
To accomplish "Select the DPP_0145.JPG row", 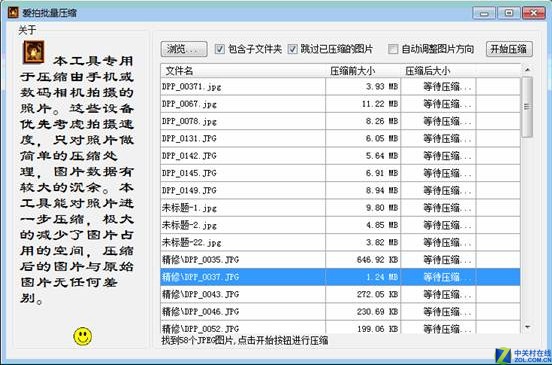I will coord(340,173).
